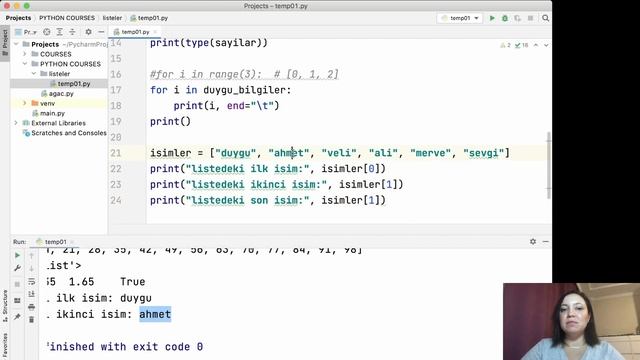
Task: Pin the Run tab with pin icon
Action: 17,316
